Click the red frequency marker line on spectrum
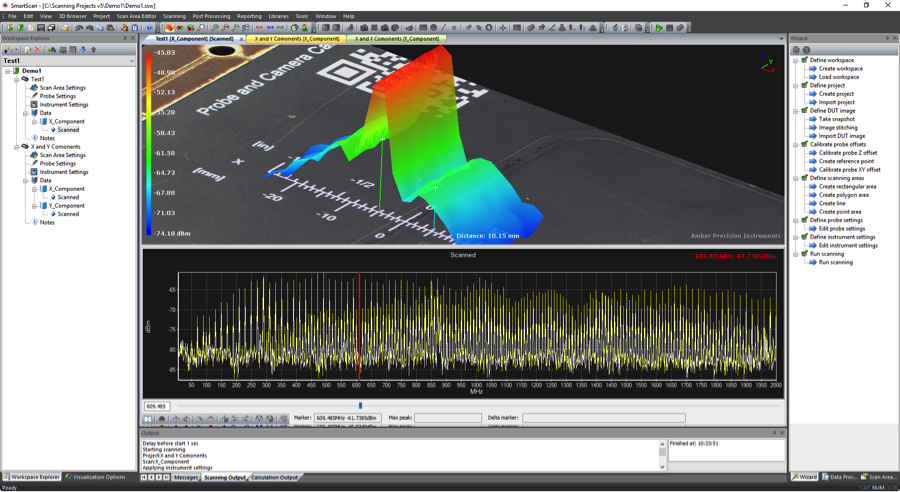The width and height of the screenshot is (900, 492). pyautogui.click(x=359, y=326)
